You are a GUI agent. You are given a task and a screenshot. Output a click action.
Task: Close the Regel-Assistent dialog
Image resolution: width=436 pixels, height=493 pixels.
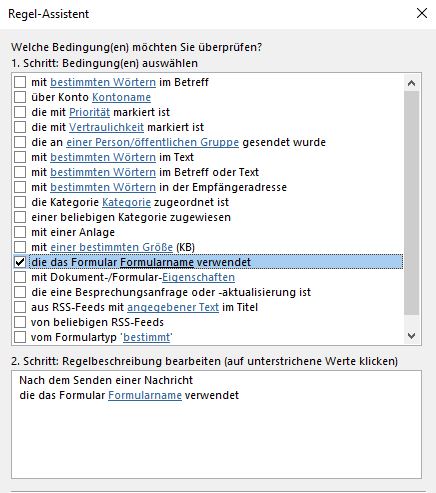(x=422, y=13)
